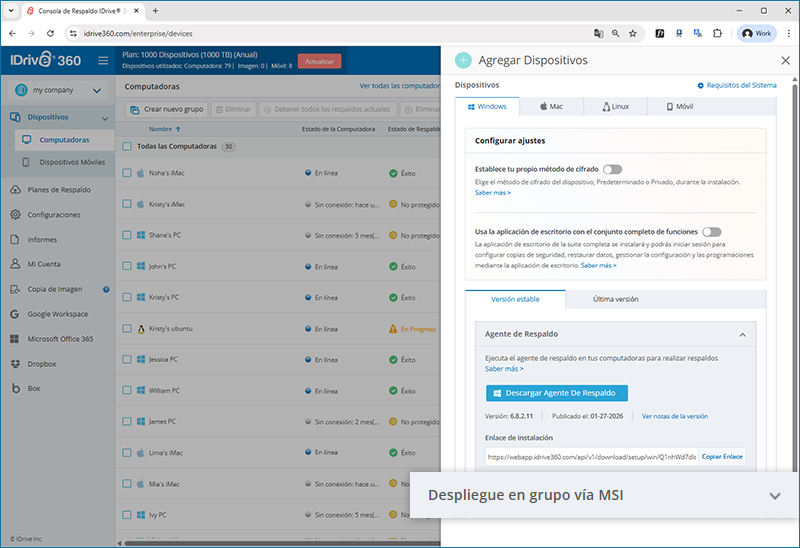Open Chrome three-dot menu
Screen dimensions: 800x548
788,34
